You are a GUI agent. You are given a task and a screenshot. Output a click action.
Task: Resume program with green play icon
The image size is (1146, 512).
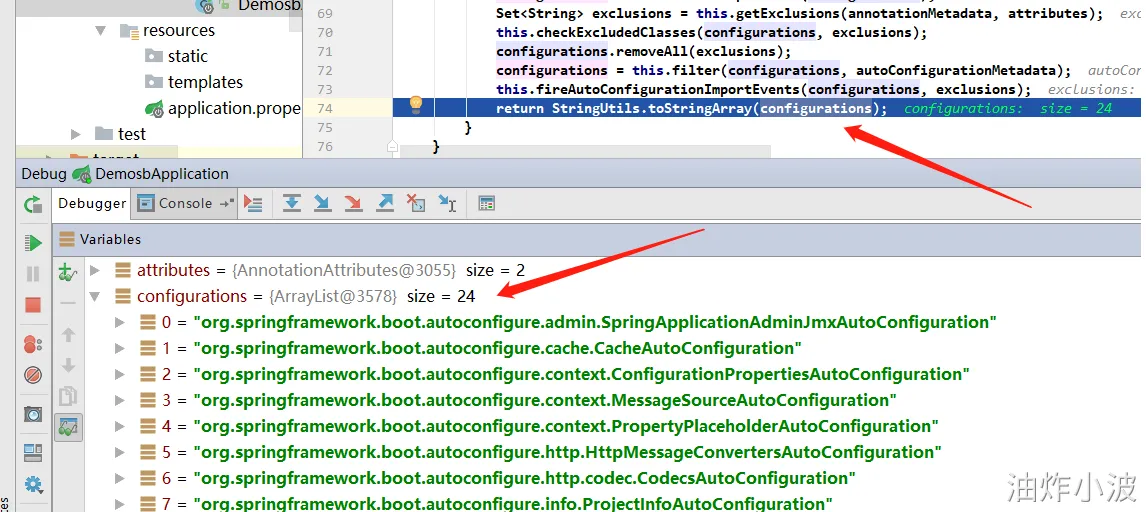[33, 242]
